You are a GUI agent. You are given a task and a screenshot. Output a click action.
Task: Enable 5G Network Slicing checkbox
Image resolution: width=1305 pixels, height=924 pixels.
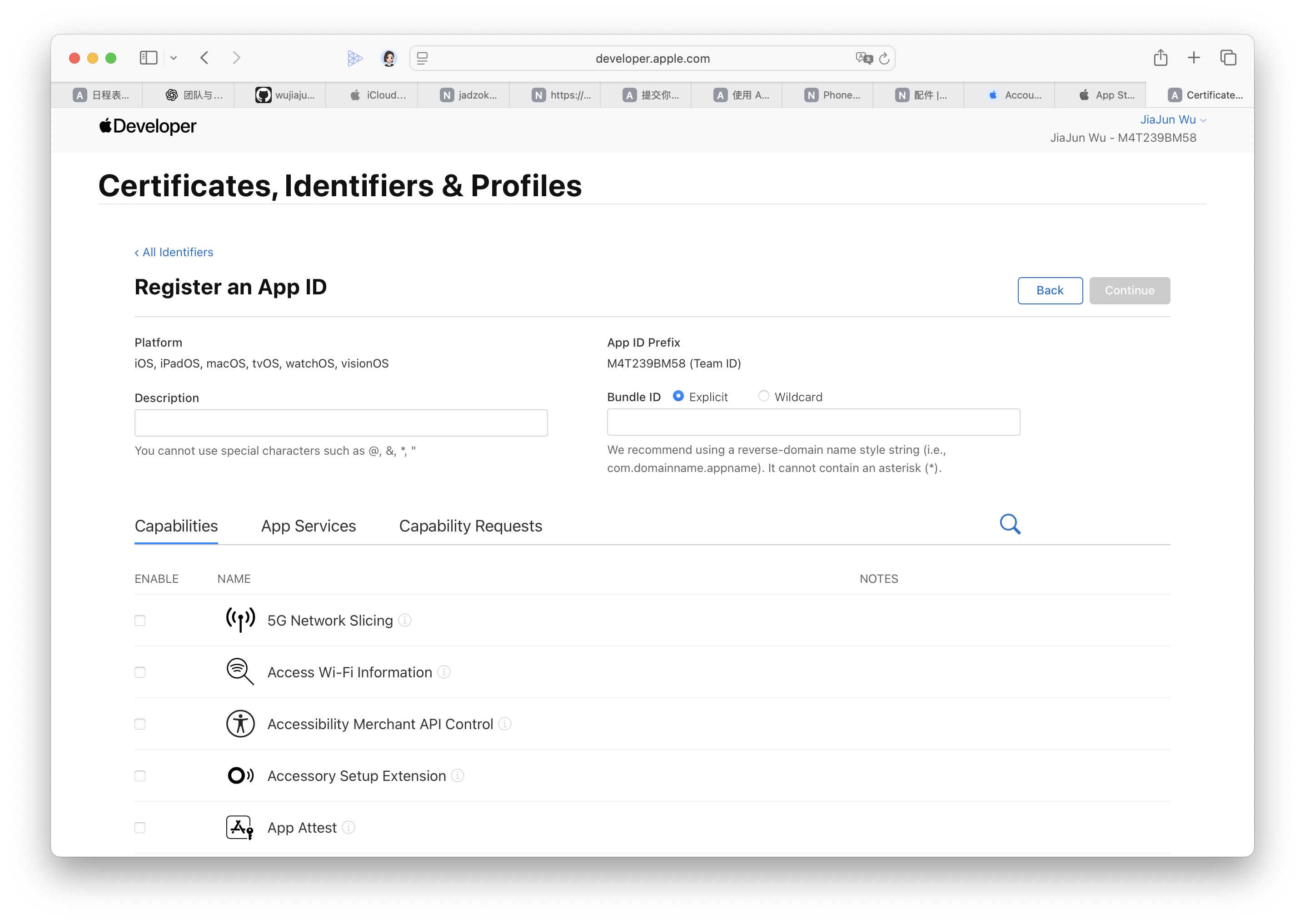point(140,620)
